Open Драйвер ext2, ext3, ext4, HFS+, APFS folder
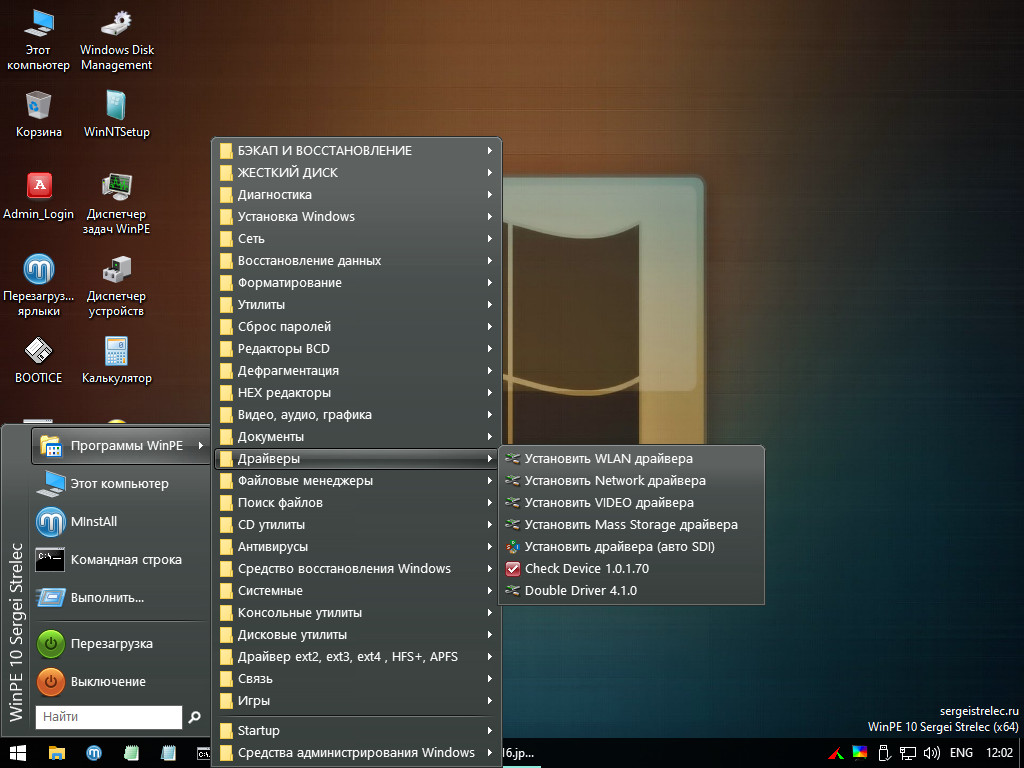Viewport: 1024px width, 768px height. [x=357, y=657]
